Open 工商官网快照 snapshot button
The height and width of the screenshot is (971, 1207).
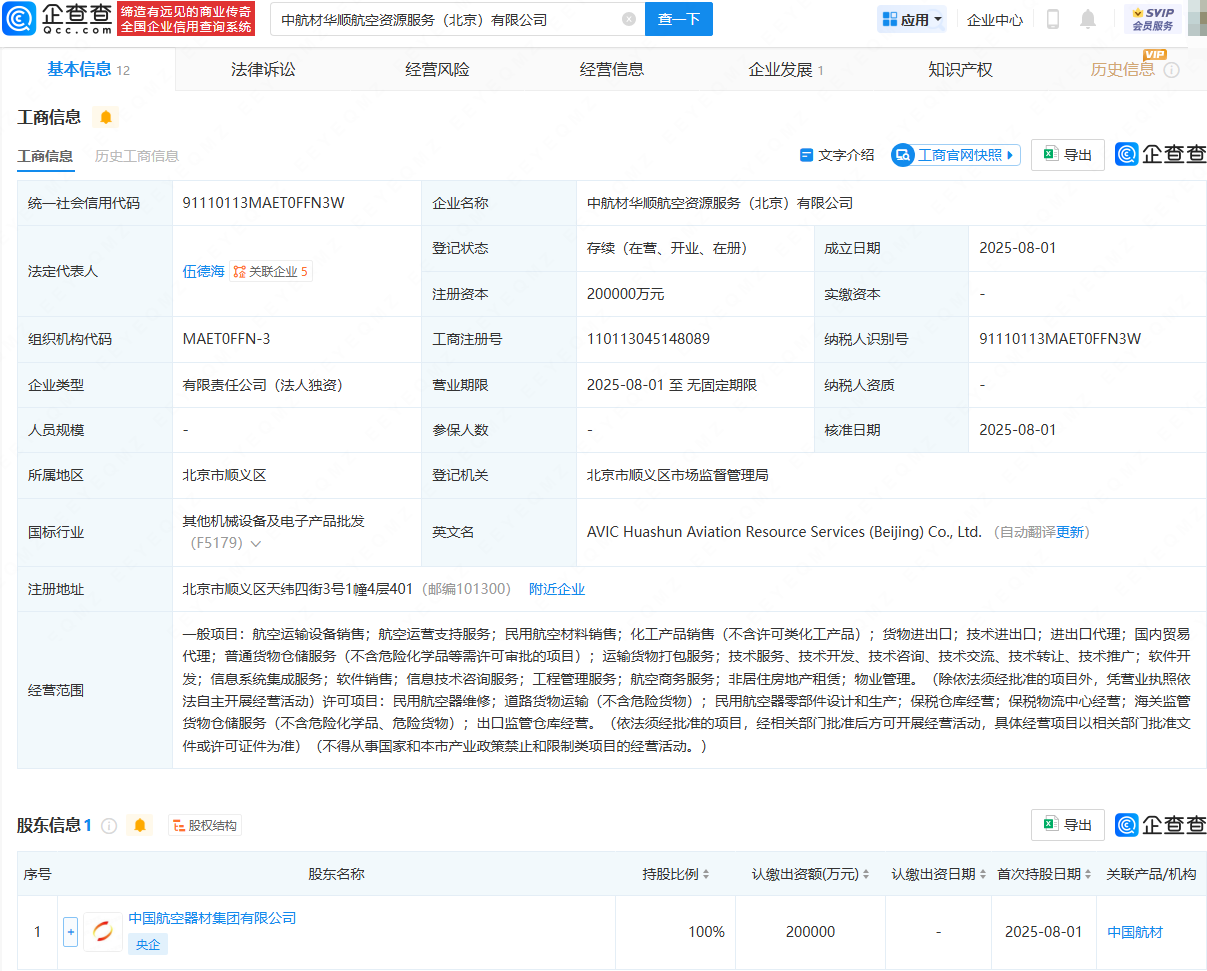[956, 155]
